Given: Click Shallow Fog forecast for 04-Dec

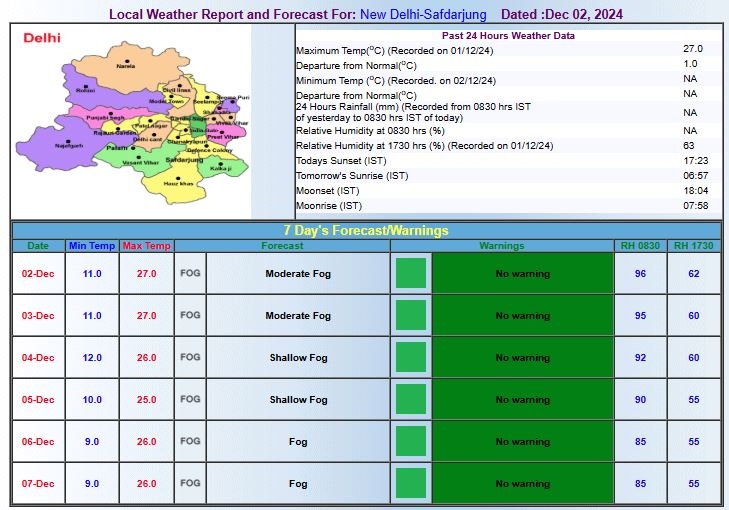Looking at the screenshot, I should coord(298,358).
